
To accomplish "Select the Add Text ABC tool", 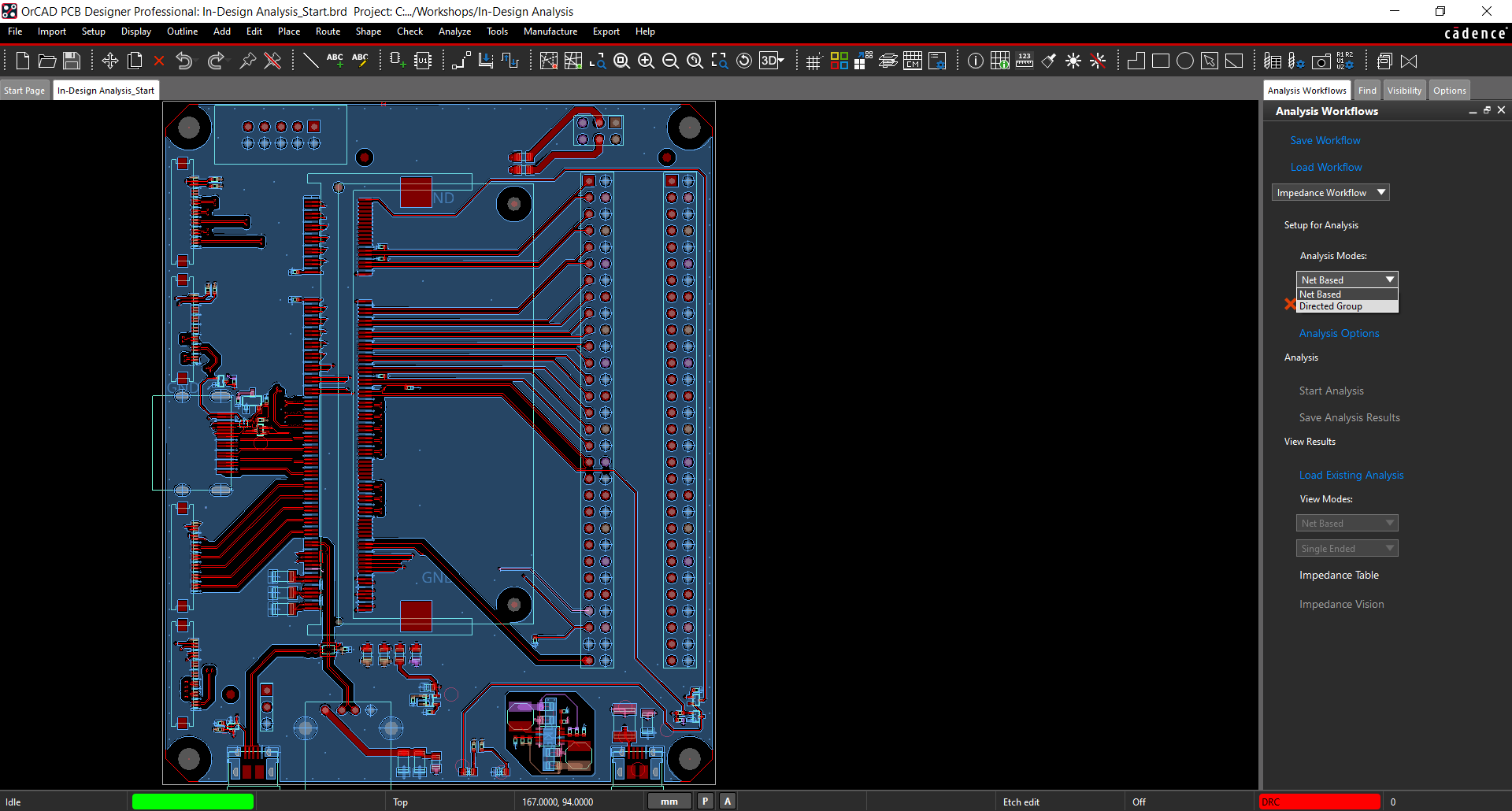I will 335,61.
